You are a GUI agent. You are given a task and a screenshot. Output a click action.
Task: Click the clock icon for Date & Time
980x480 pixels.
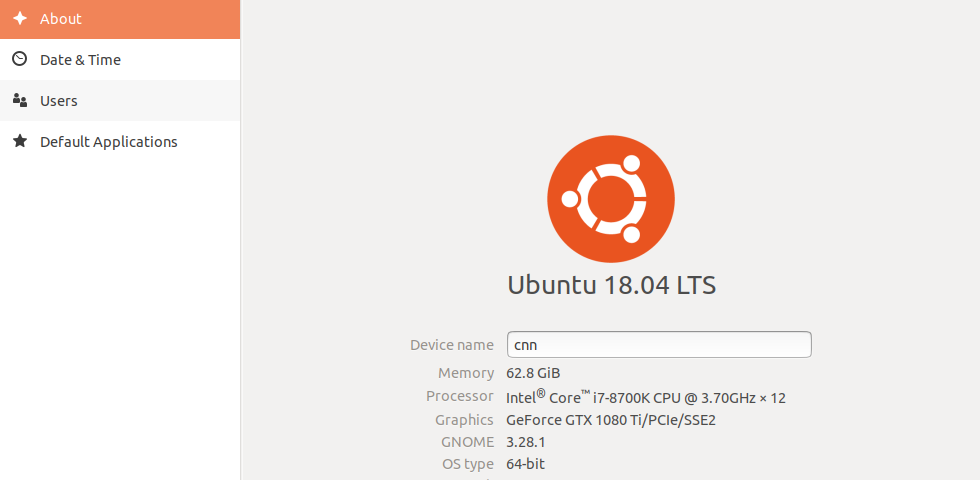(x=20, y=59)
